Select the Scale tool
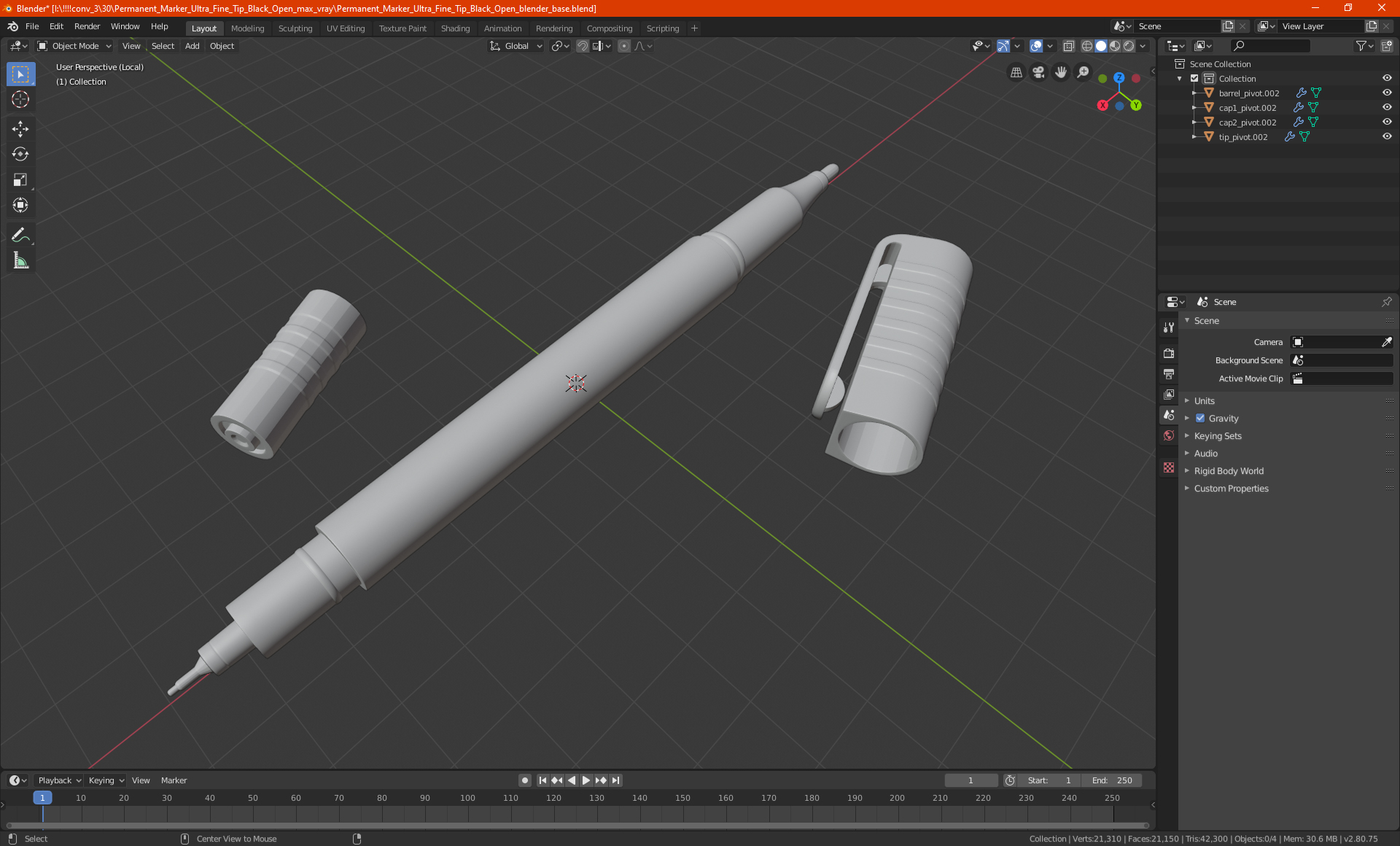This screenshot has width=1400, height=846. click(20, 180)
